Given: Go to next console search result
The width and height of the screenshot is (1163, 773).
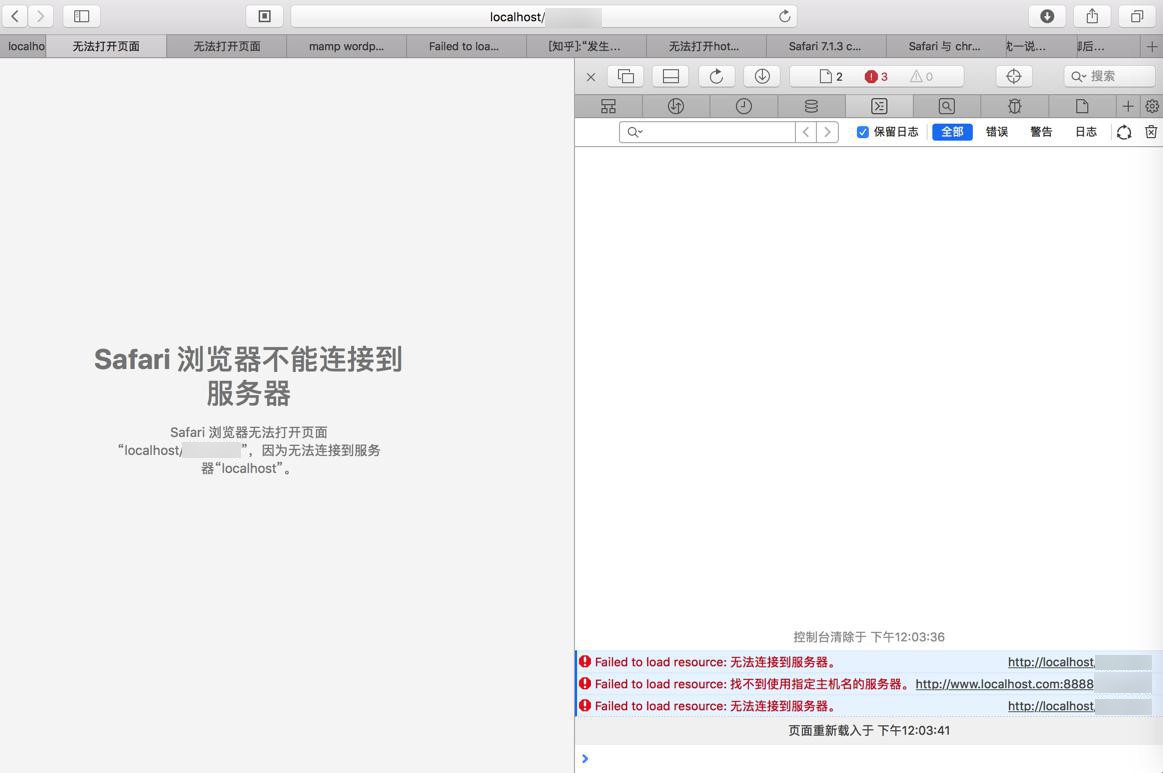Looking at the screenshot, I should [828, 132].
